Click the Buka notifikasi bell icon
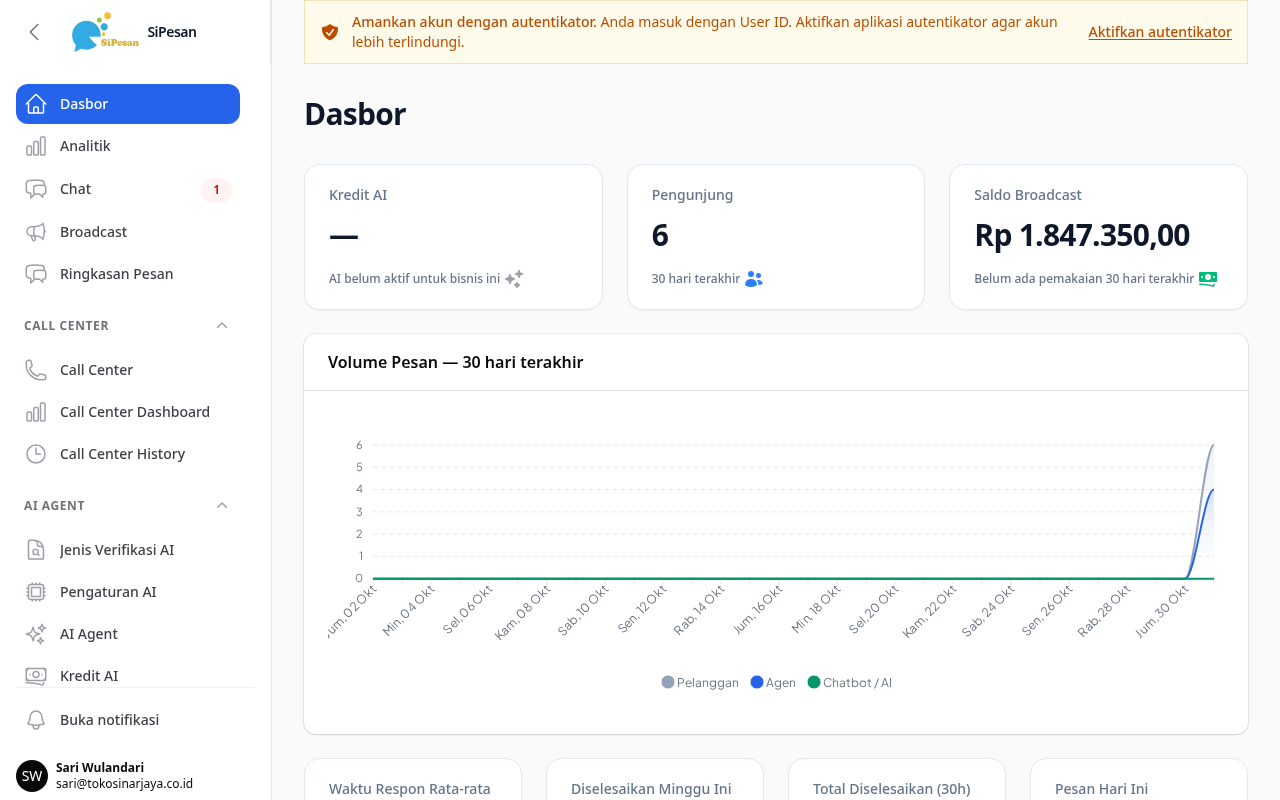 click(36, 720)
